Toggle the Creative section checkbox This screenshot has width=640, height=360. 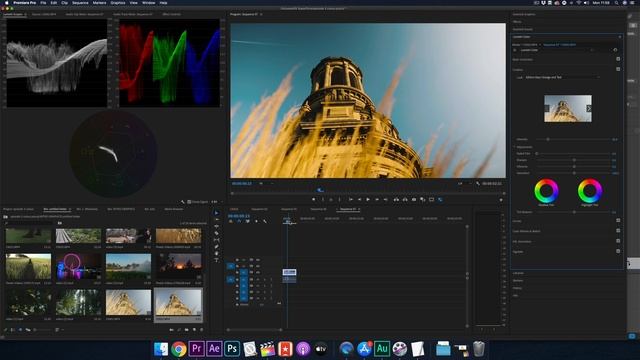(618, 69)
